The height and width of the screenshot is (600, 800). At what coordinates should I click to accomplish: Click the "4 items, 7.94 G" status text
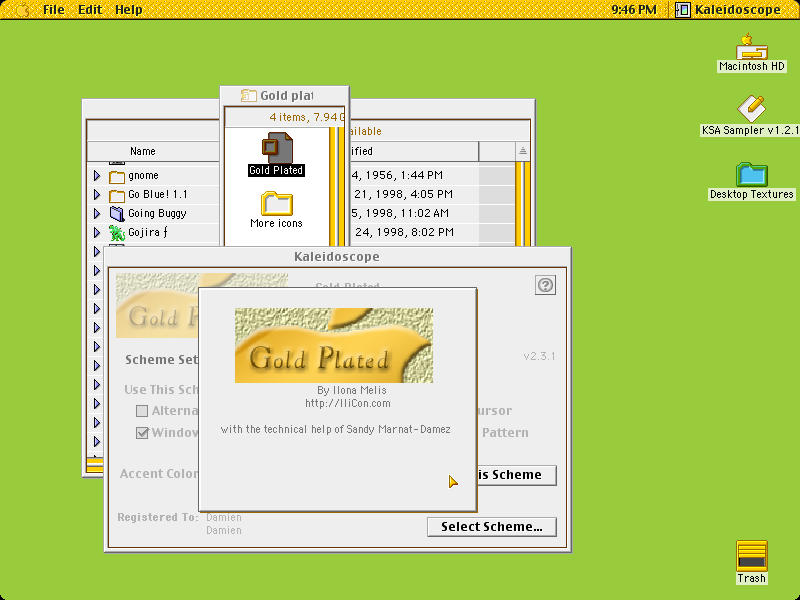coord(307,117)
